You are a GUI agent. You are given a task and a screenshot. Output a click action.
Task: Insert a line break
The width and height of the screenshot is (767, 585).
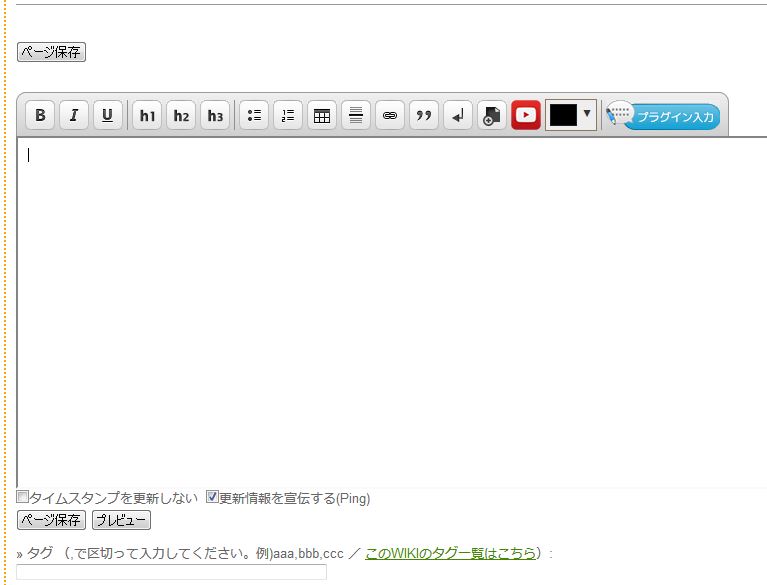(x=458, y=115)
